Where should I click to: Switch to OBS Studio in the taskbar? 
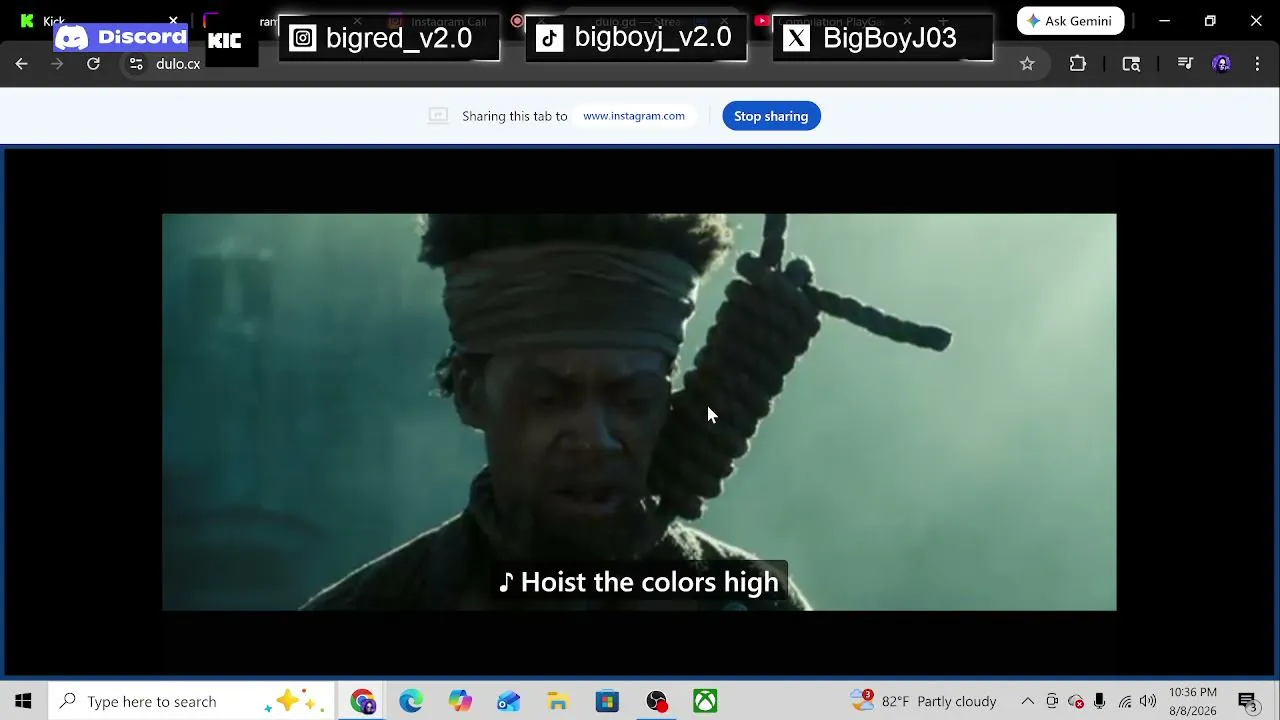(656, 701)
